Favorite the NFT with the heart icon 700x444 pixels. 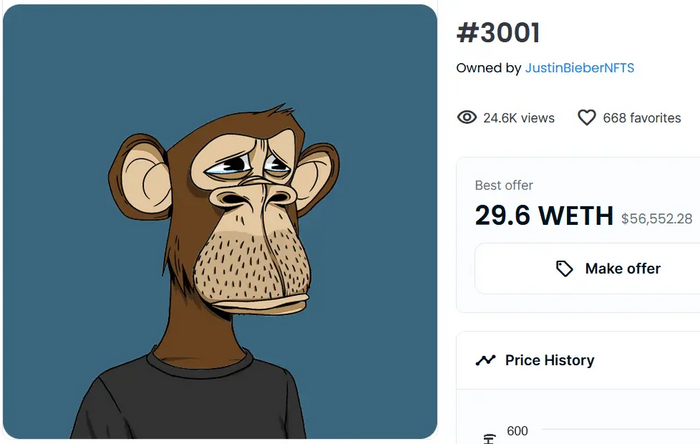click(587, 118)
